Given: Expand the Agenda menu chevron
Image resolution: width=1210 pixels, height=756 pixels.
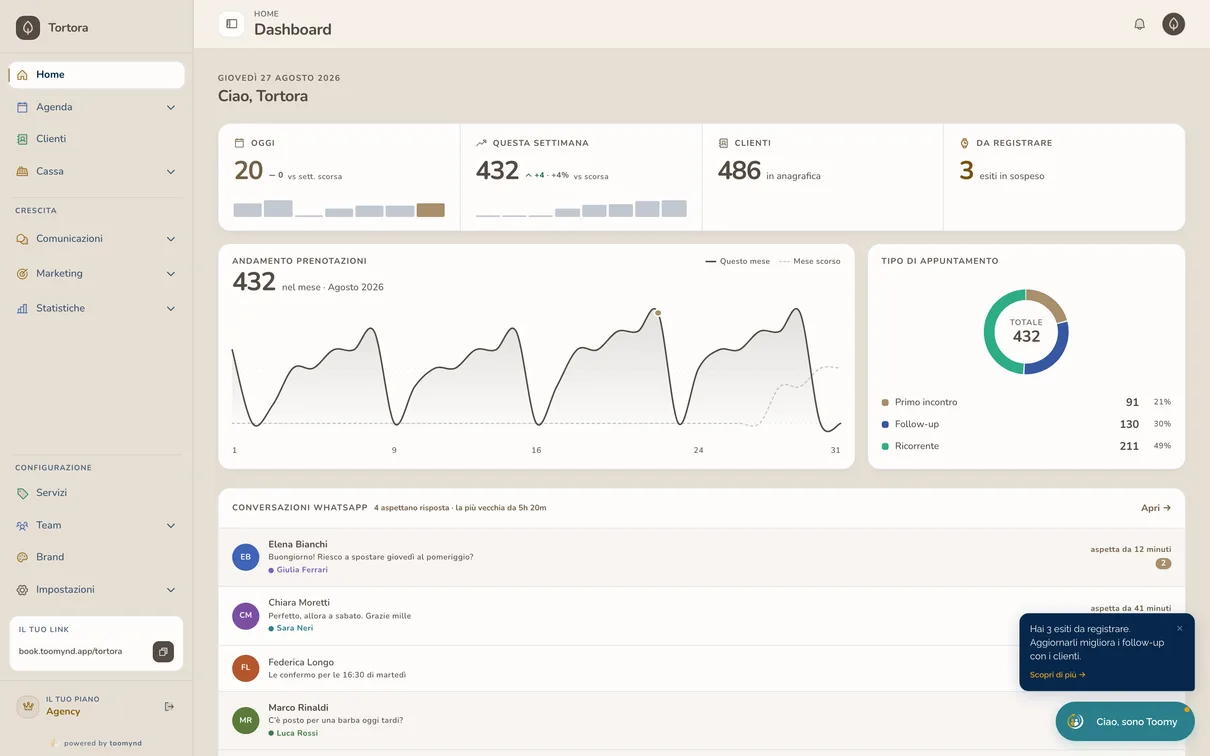Looking at the screenshot, I should 171,107.
